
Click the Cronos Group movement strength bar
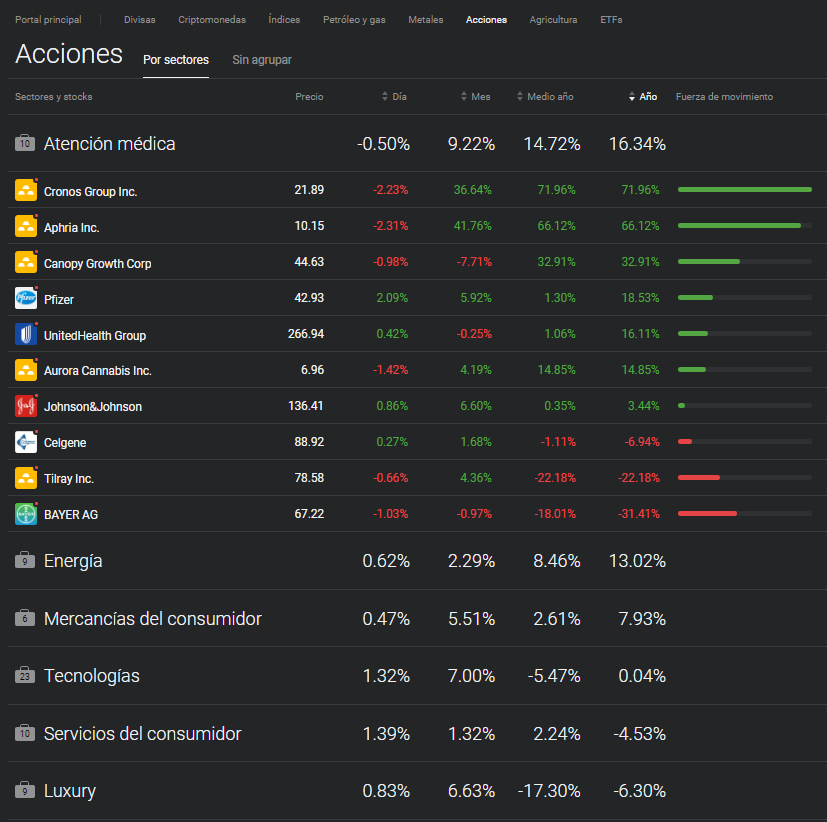745,189
